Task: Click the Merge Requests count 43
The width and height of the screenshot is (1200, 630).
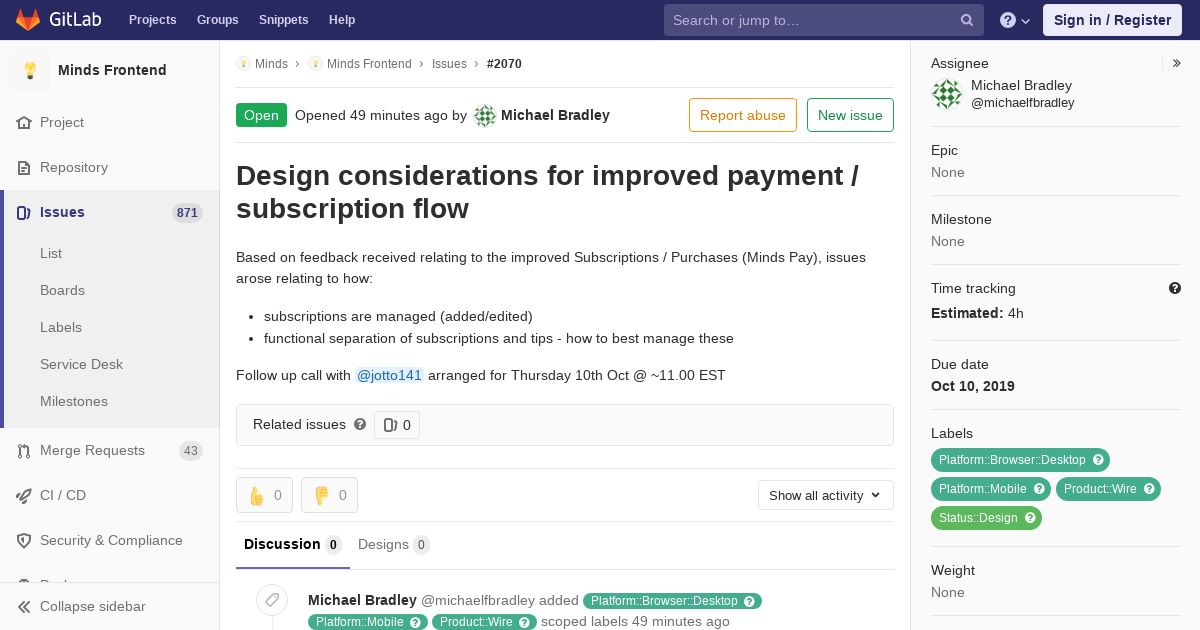Action: pos(191,450)
